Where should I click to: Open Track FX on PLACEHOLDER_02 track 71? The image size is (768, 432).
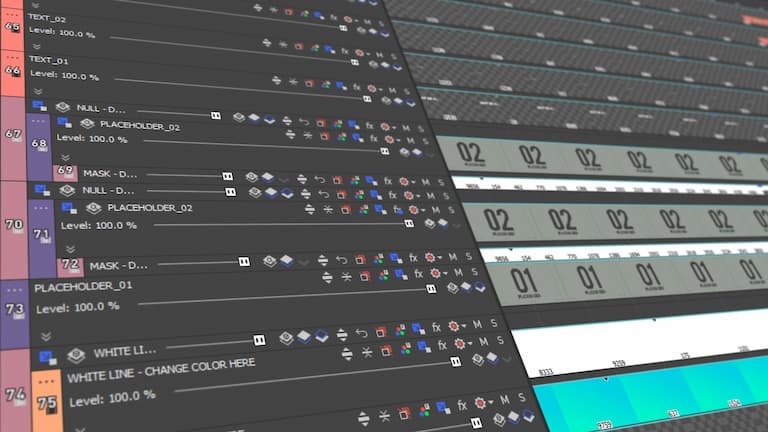pyautogui.click(x=398, y=210)
